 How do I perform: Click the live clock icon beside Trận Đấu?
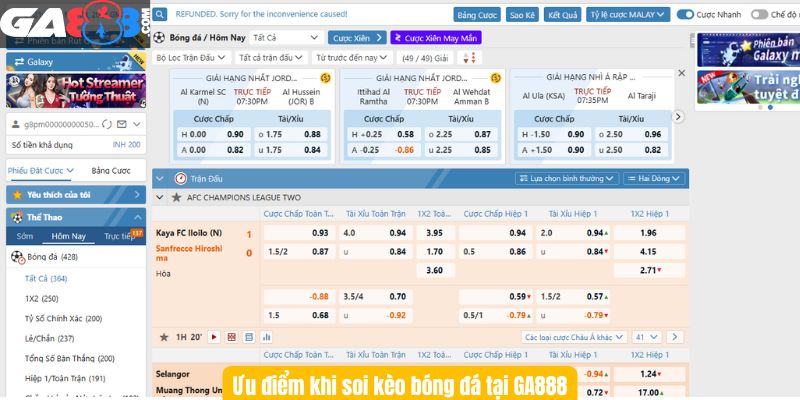point(181,179)
